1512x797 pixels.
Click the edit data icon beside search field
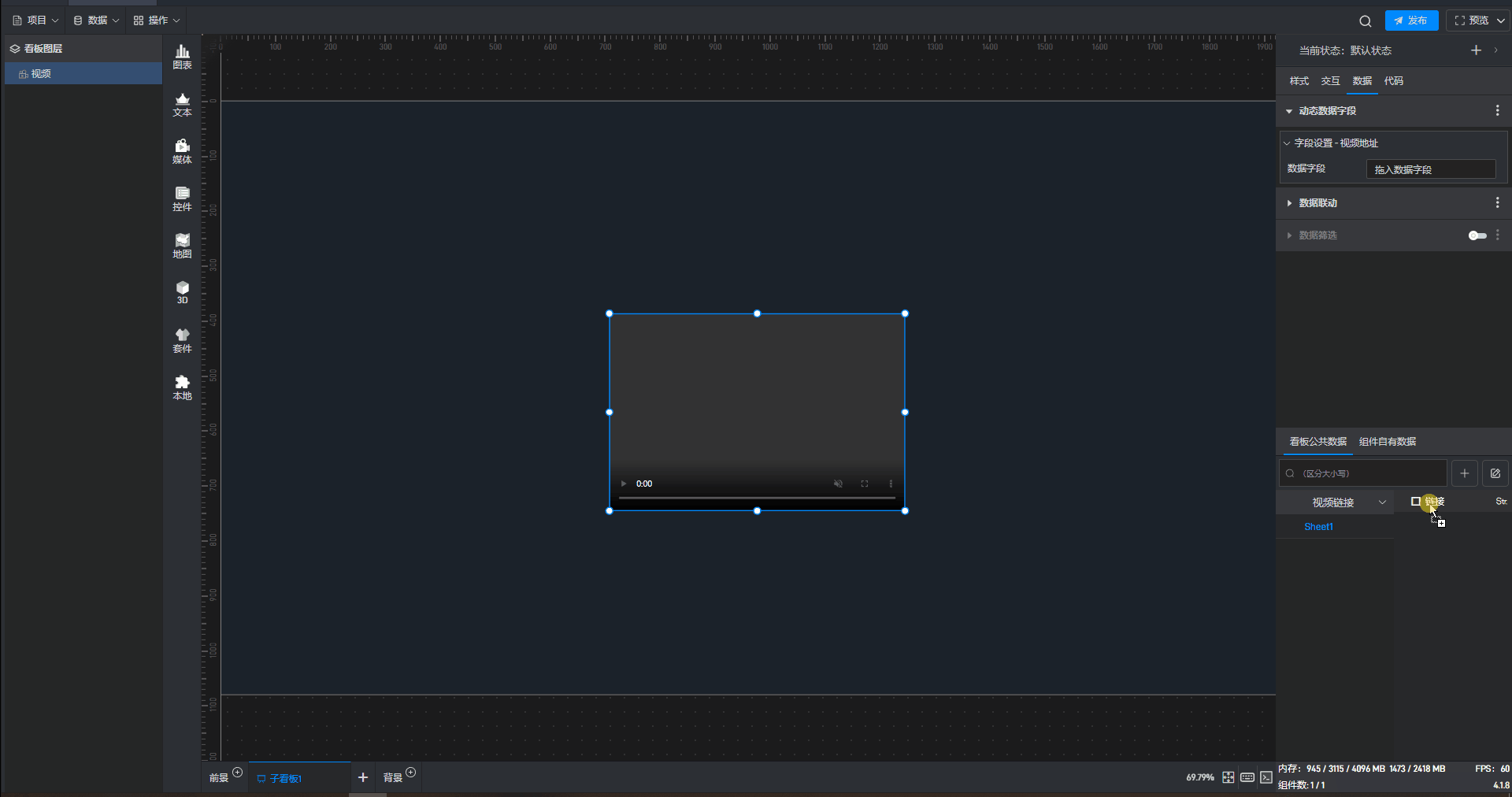click(x=1495, y=473)
